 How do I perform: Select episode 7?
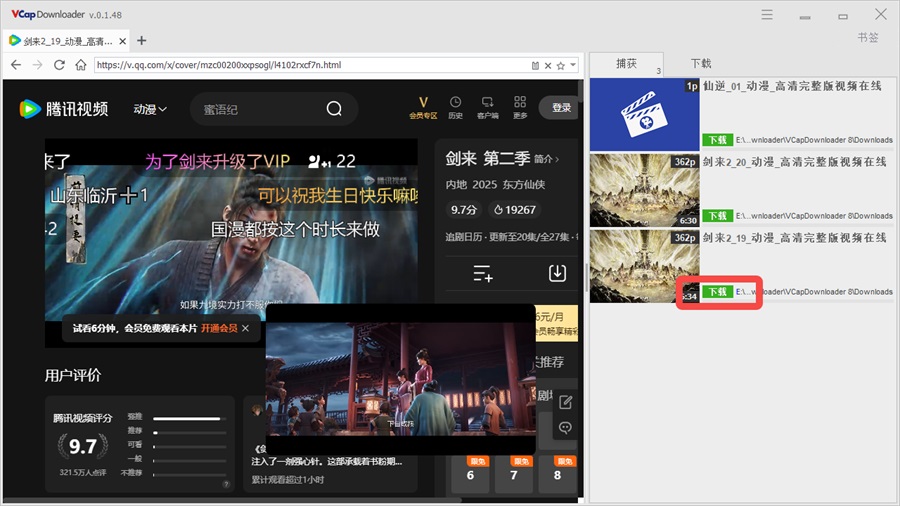point(514,474)
